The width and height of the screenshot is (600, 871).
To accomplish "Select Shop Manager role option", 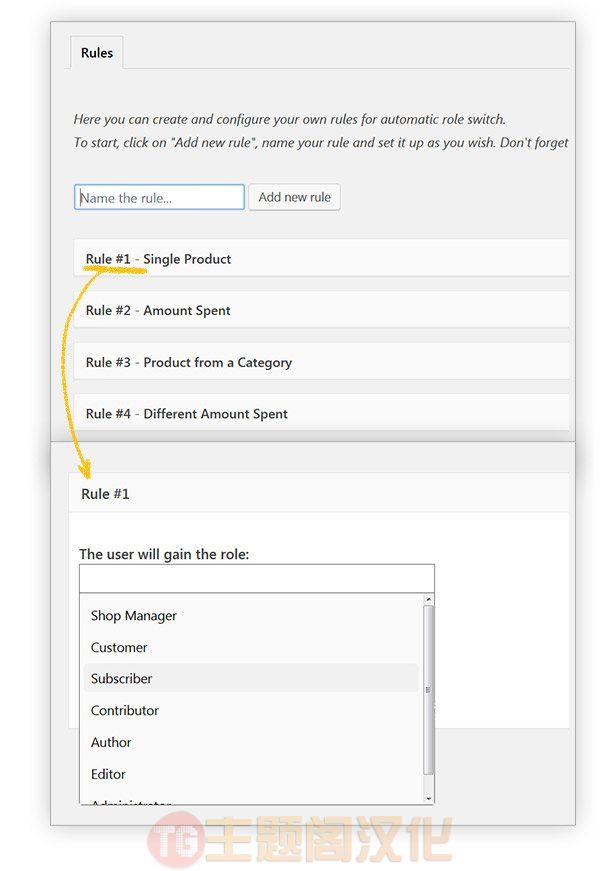I will click(251, 615).
